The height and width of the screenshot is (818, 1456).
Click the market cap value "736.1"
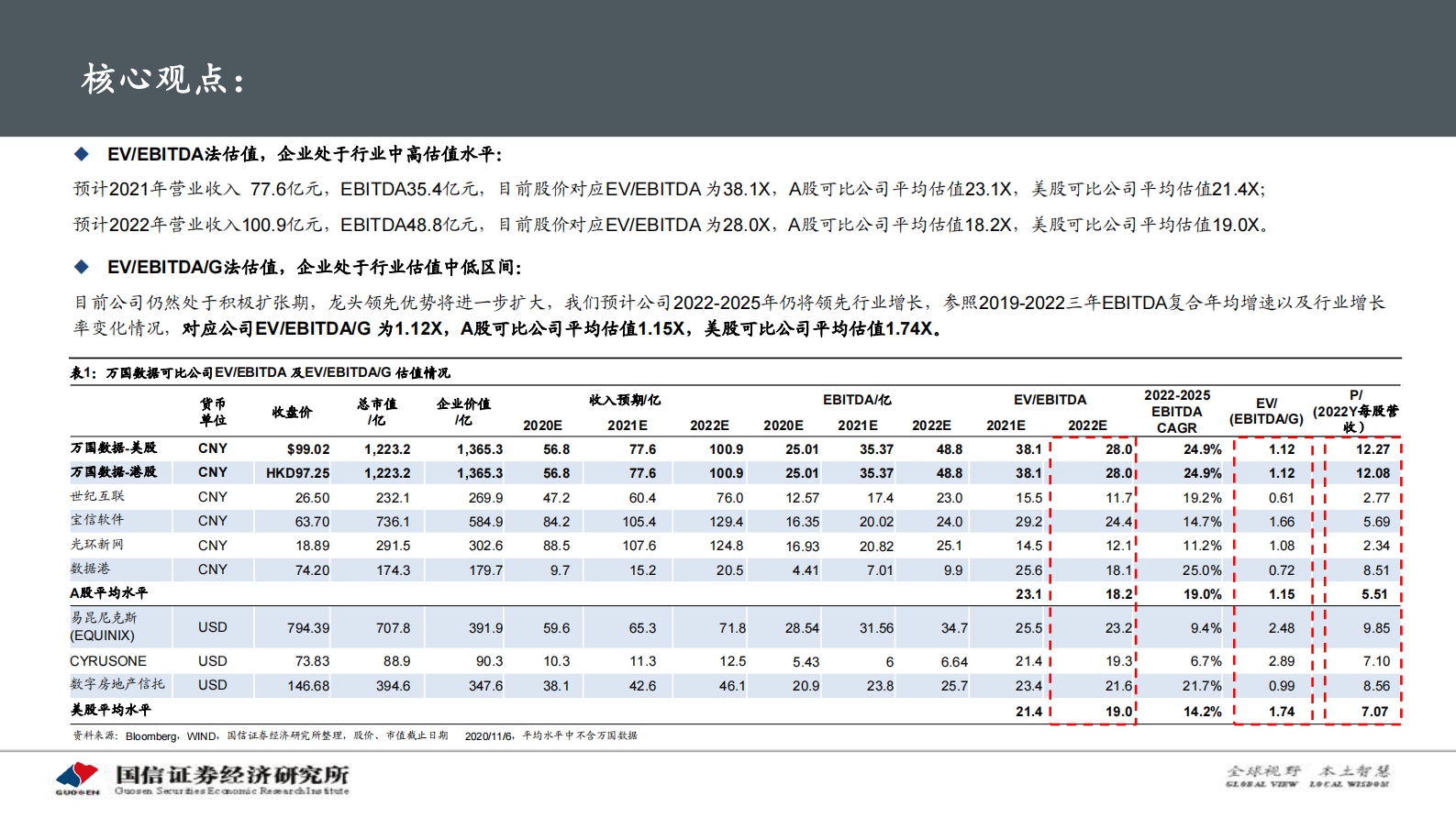click(393, 522)
